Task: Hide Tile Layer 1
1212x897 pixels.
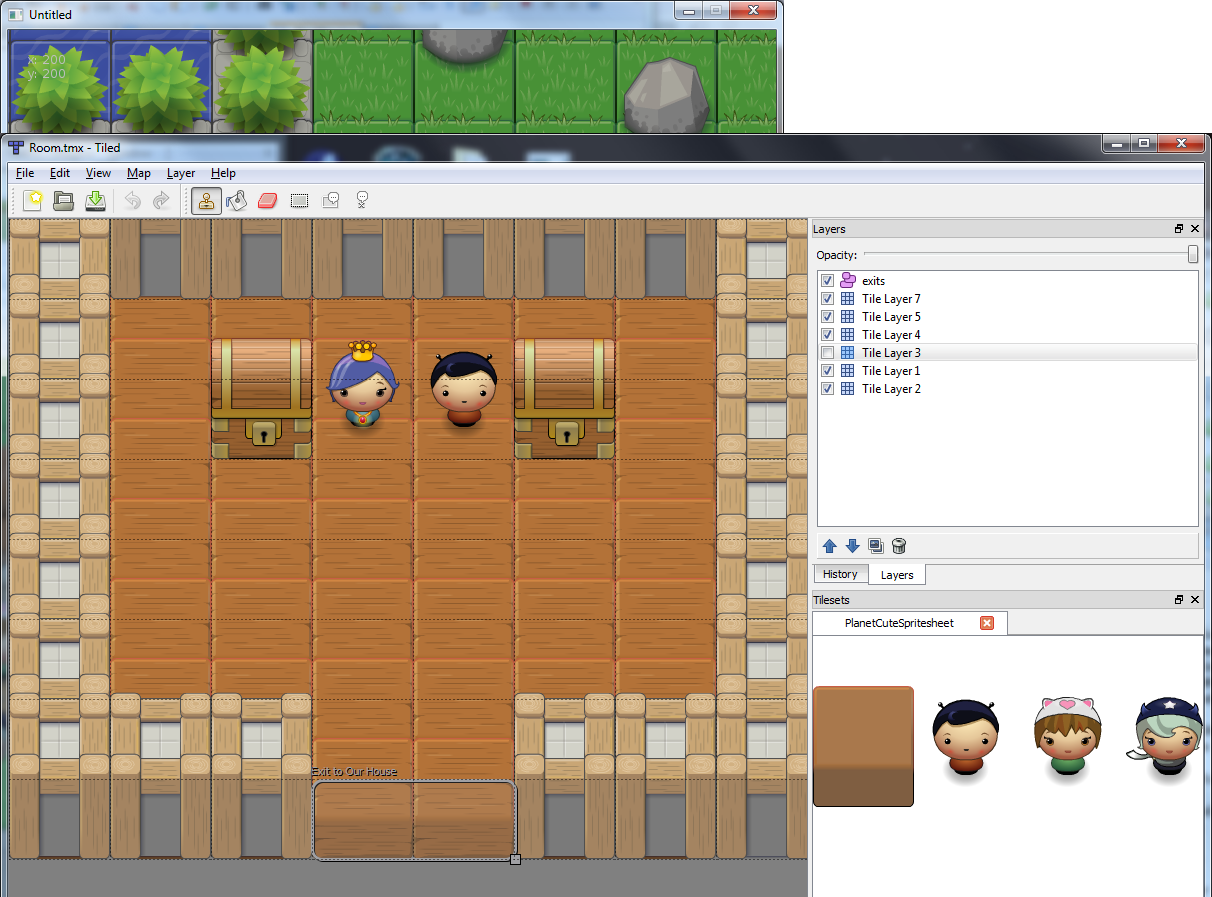Action: pyautogui.click(x=827, y=371)
